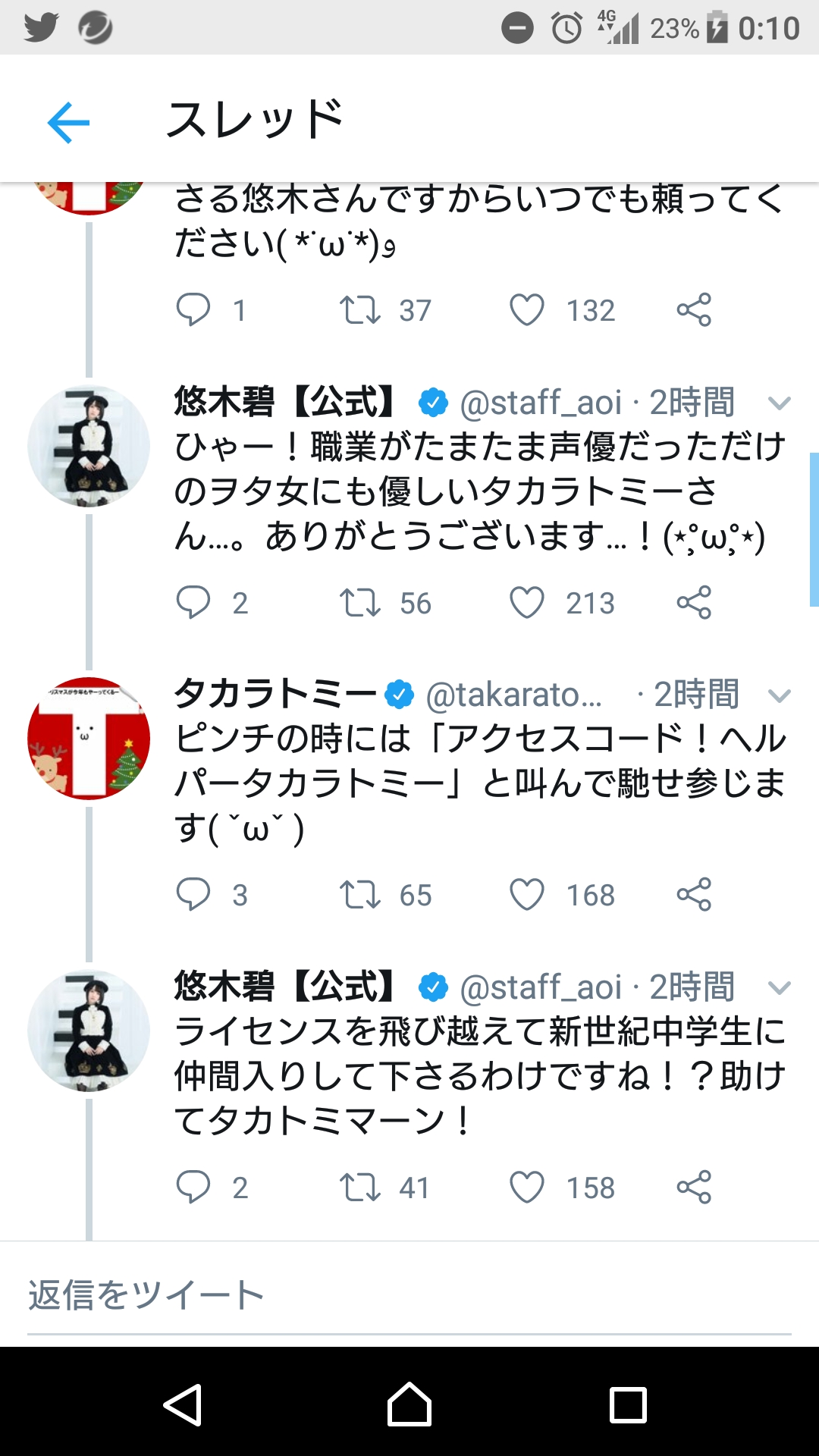Tap the back arrow in thread header
The height and width of the screenshot is (1456, 819).
(68, 122)
